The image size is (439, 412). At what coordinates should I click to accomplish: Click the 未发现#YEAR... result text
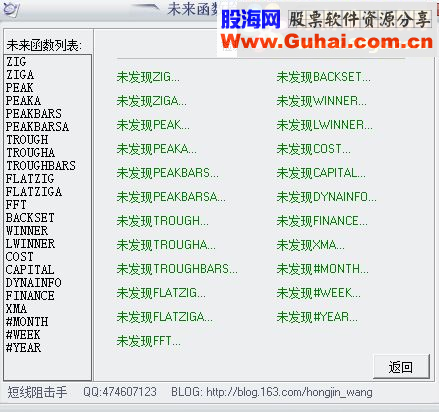(x=317, y=317)
